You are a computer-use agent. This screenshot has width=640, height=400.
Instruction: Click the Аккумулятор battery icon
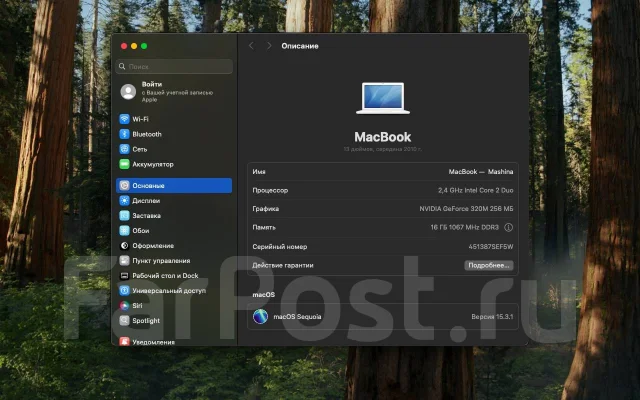[x=124, y=164]
